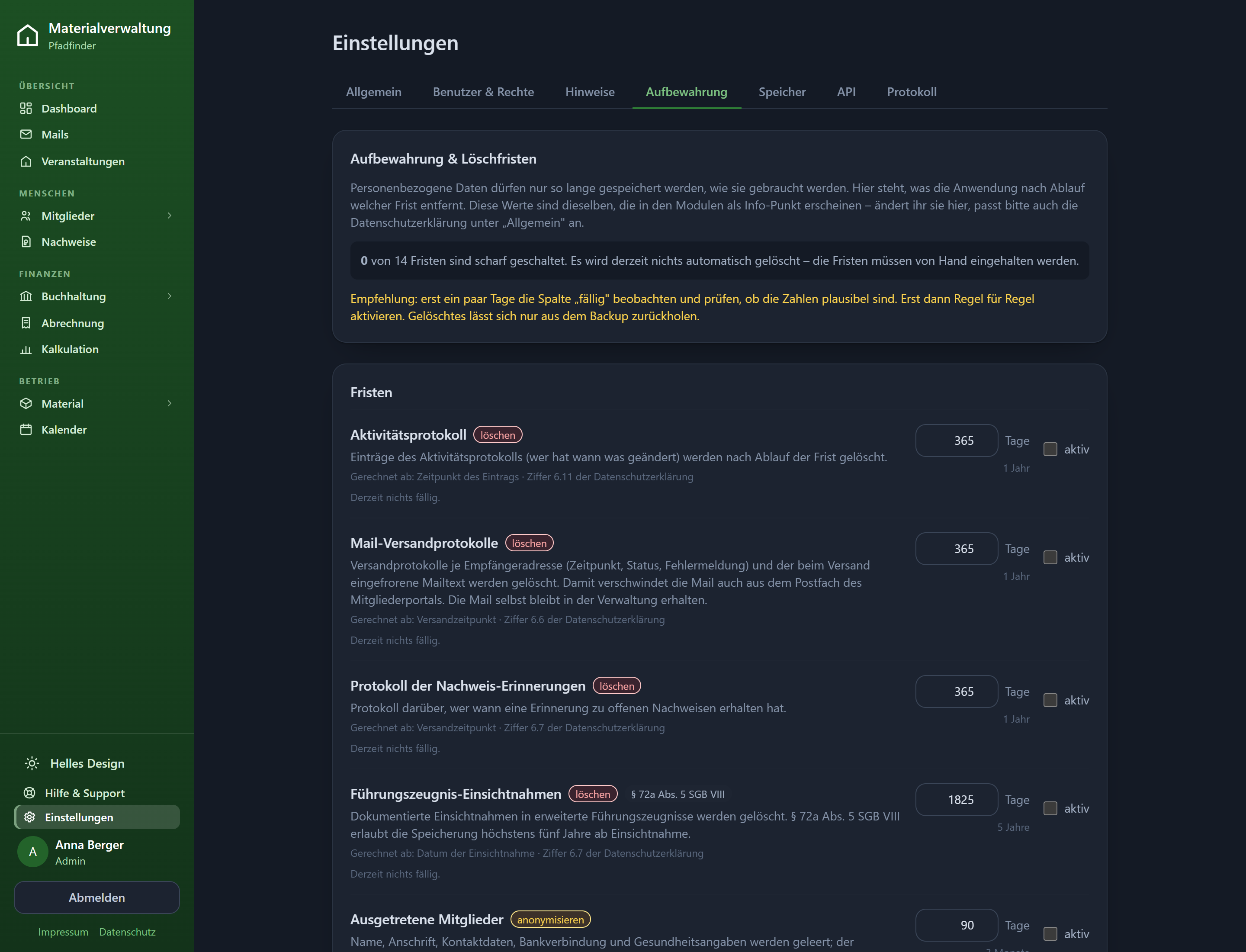Activate Führungszeugnis-Einsichtnahmen aktiv checkbox
1246x952 pixels.
[1050, 809]
